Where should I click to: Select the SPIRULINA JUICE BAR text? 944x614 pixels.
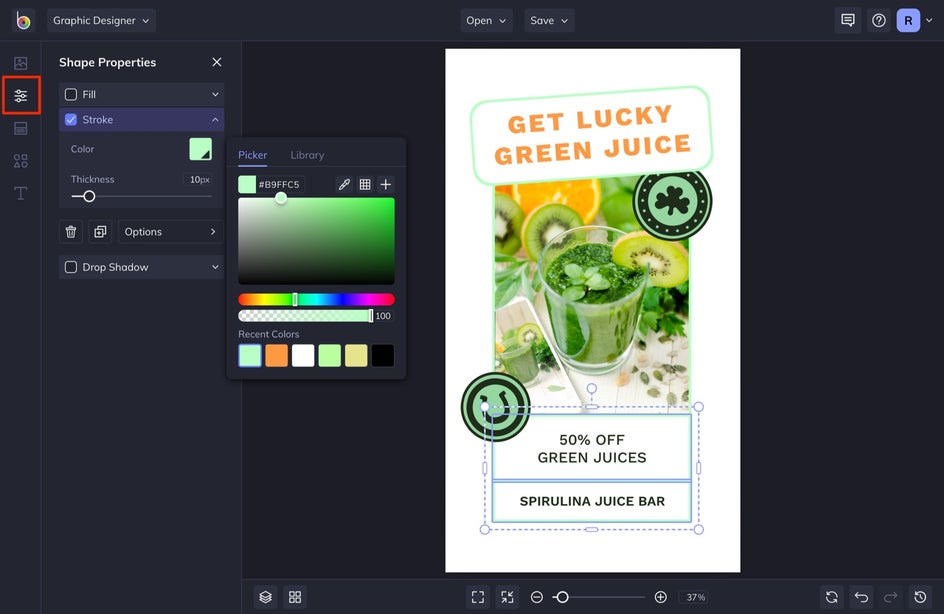592,501
